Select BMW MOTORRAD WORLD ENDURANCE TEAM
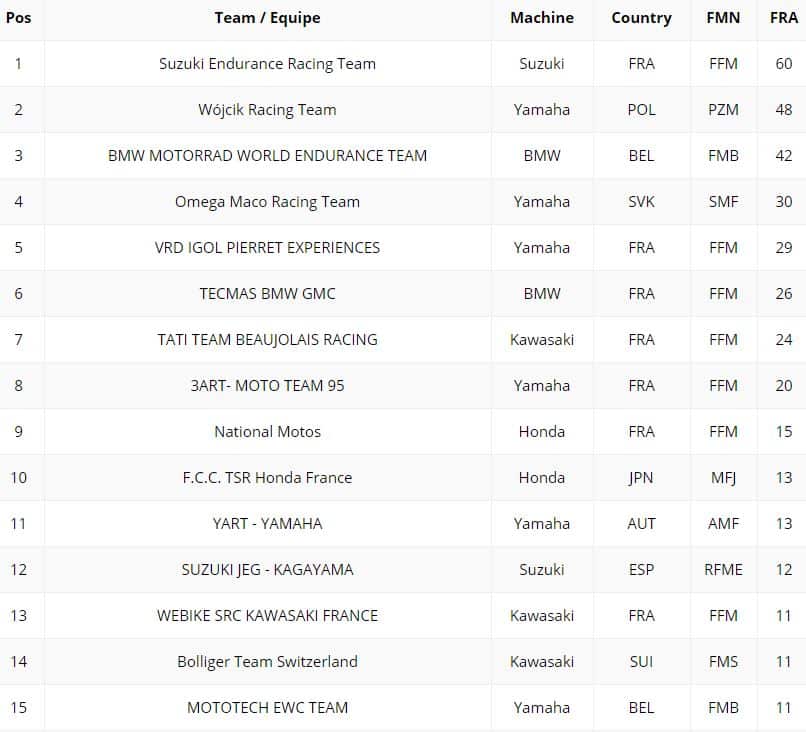Screen dimensions: 806x732 [267, 156]
